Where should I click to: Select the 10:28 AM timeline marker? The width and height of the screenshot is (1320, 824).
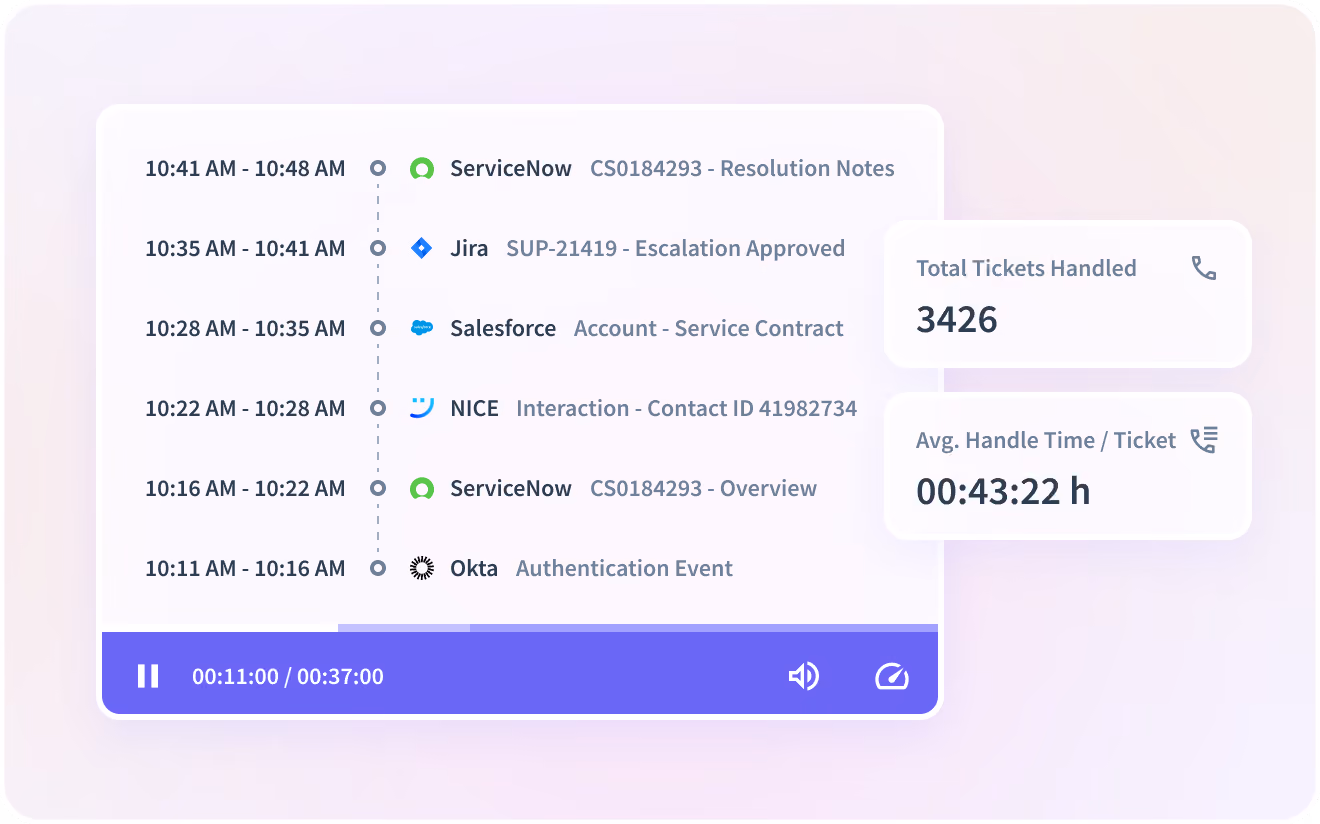(x=378, y=328)
